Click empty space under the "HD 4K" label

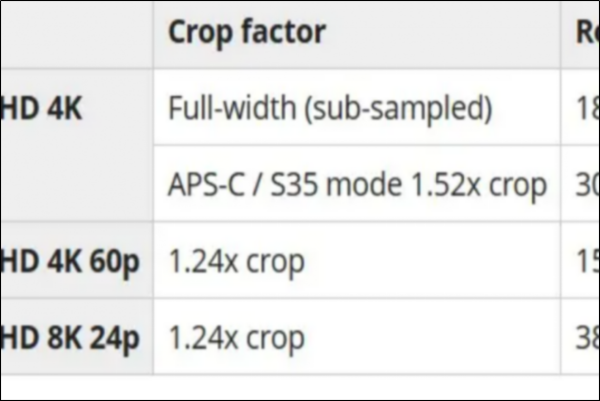pos(76,180)
